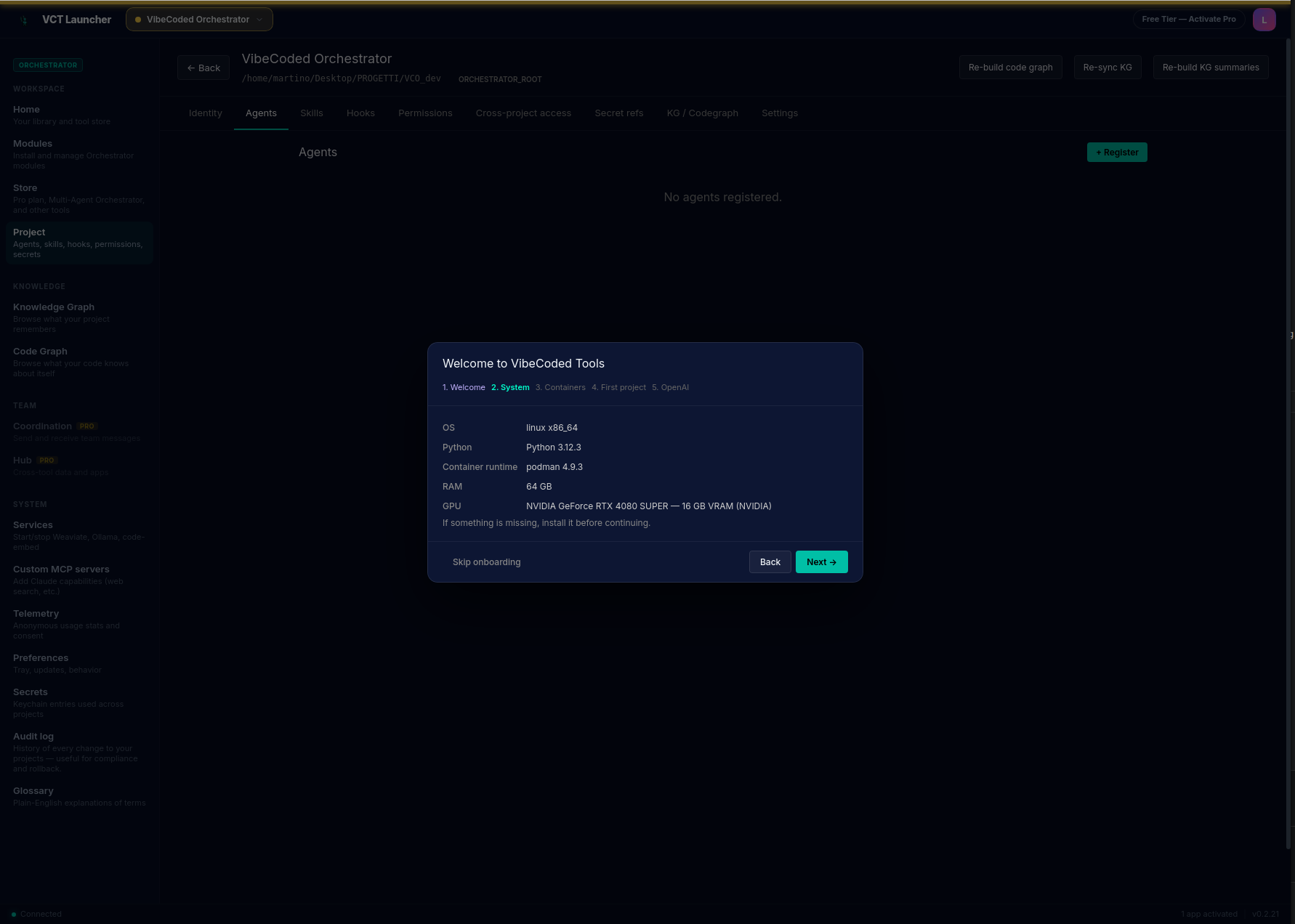Click the VCT Launcher logo icon
Screen dimensions: 1295x924
click(24, 20)
